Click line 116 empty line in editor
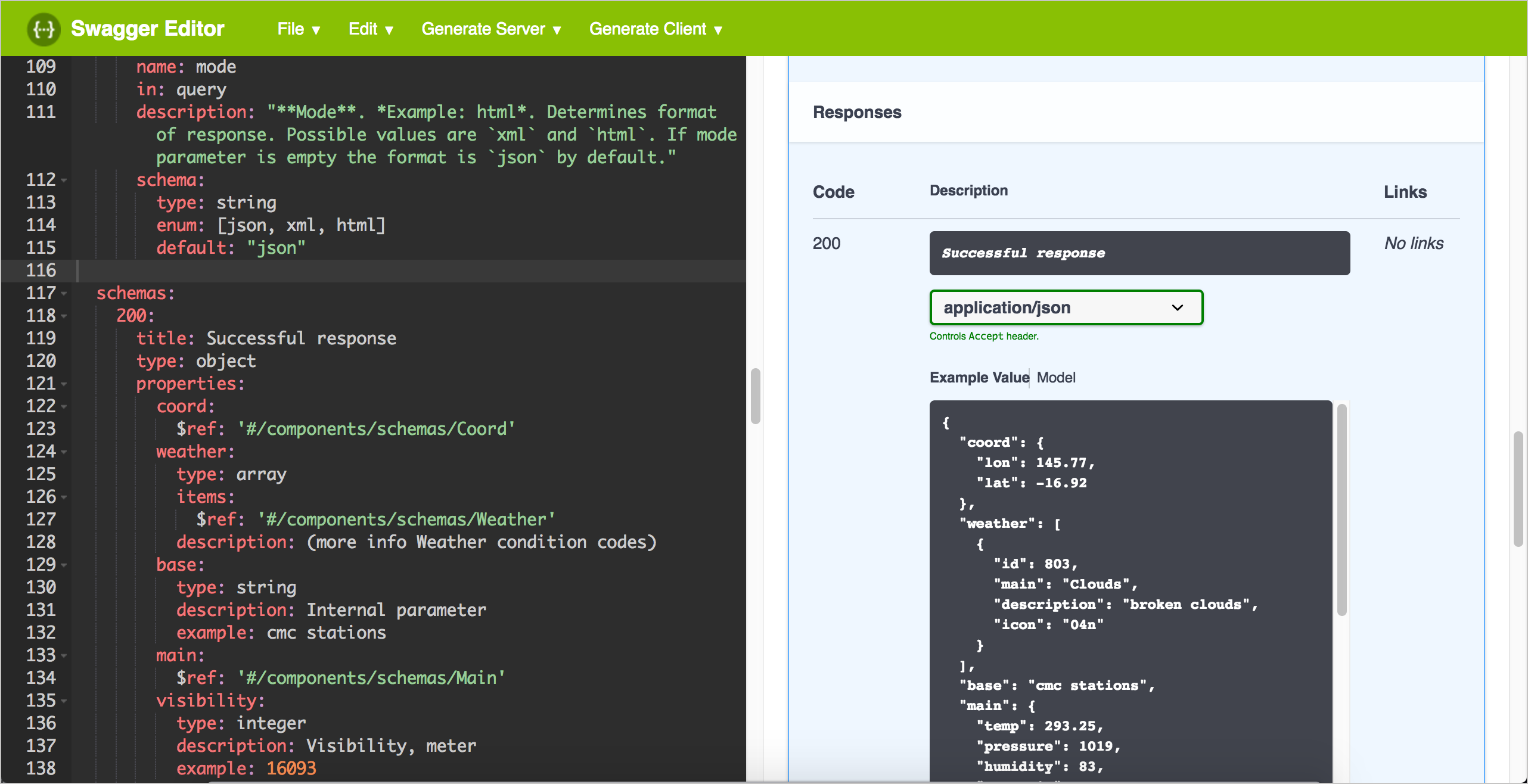Viewport: 1528px width, 784px height. tap(400, 270)
